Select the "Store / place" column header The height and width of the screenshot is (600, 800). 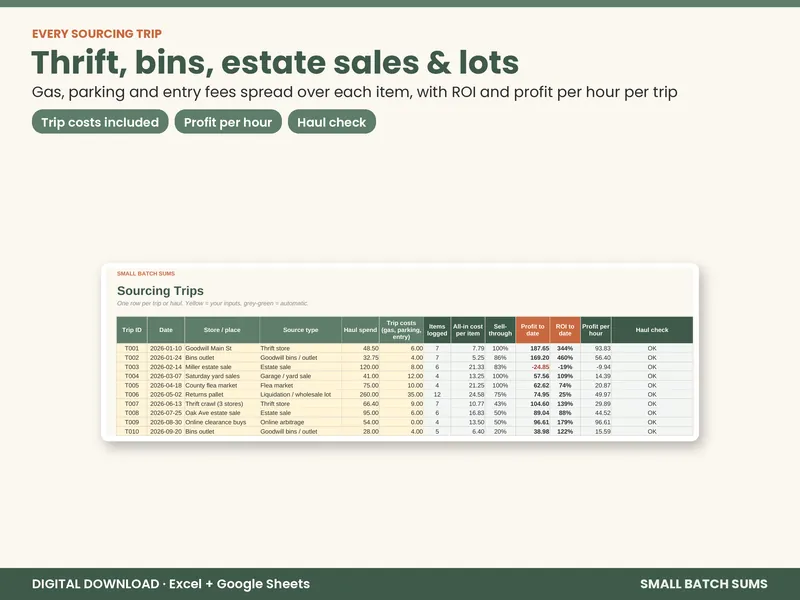[222, 330]
